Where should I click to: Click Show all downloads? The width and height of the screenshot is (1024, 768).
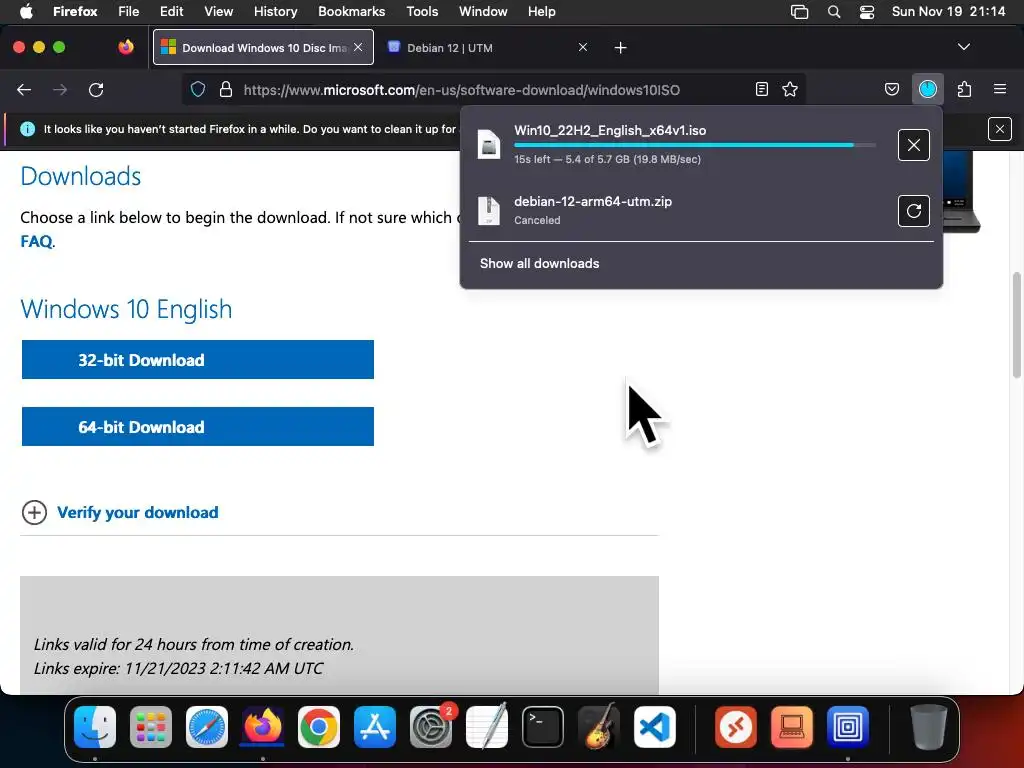539,263
